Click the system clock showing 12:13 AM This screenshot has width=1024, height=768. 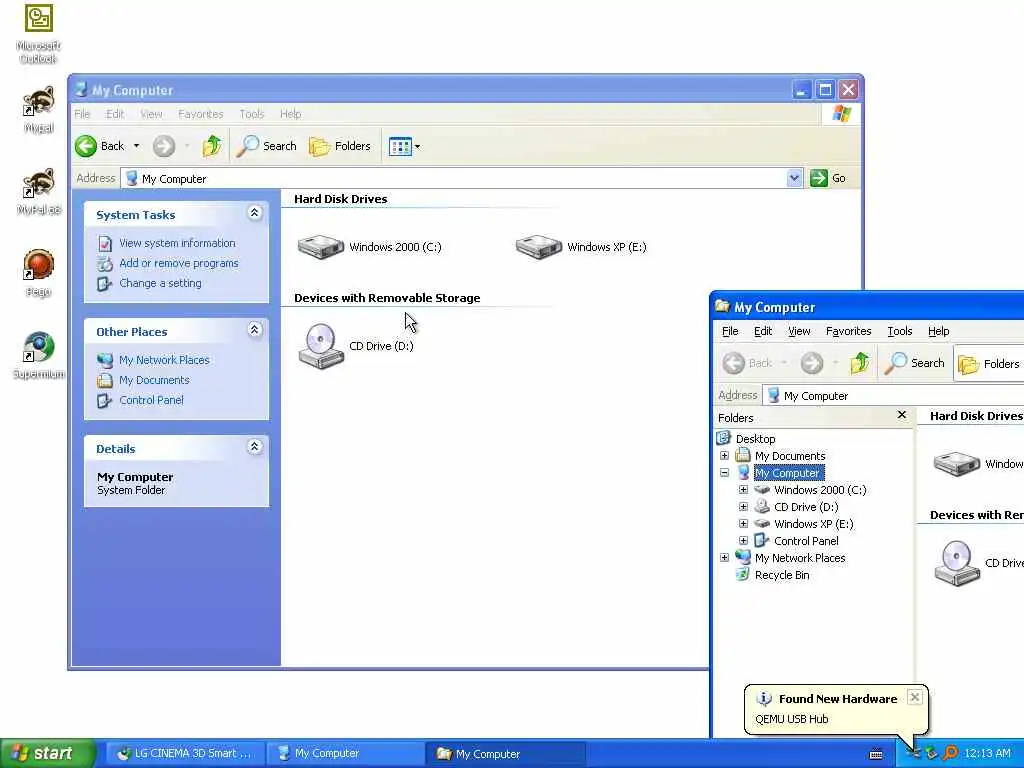coord(987,754)
